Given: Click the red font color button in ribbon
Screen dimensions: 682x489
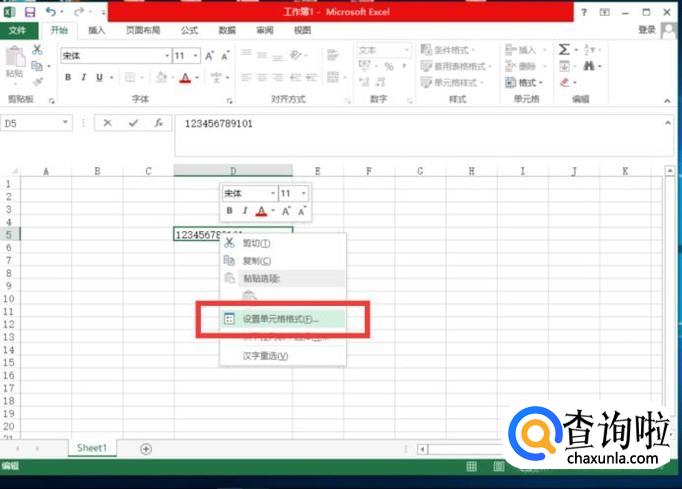Looking at the screenshot, I should (184, 77).
